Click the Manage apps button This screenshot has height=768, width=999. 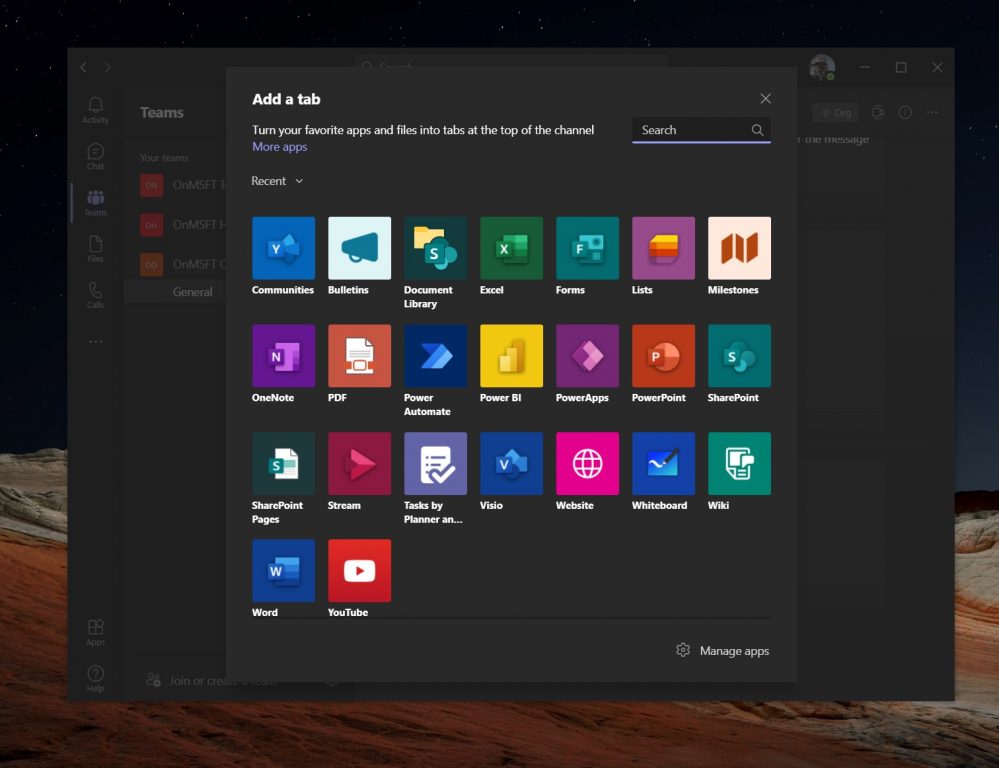click(722, 651)
